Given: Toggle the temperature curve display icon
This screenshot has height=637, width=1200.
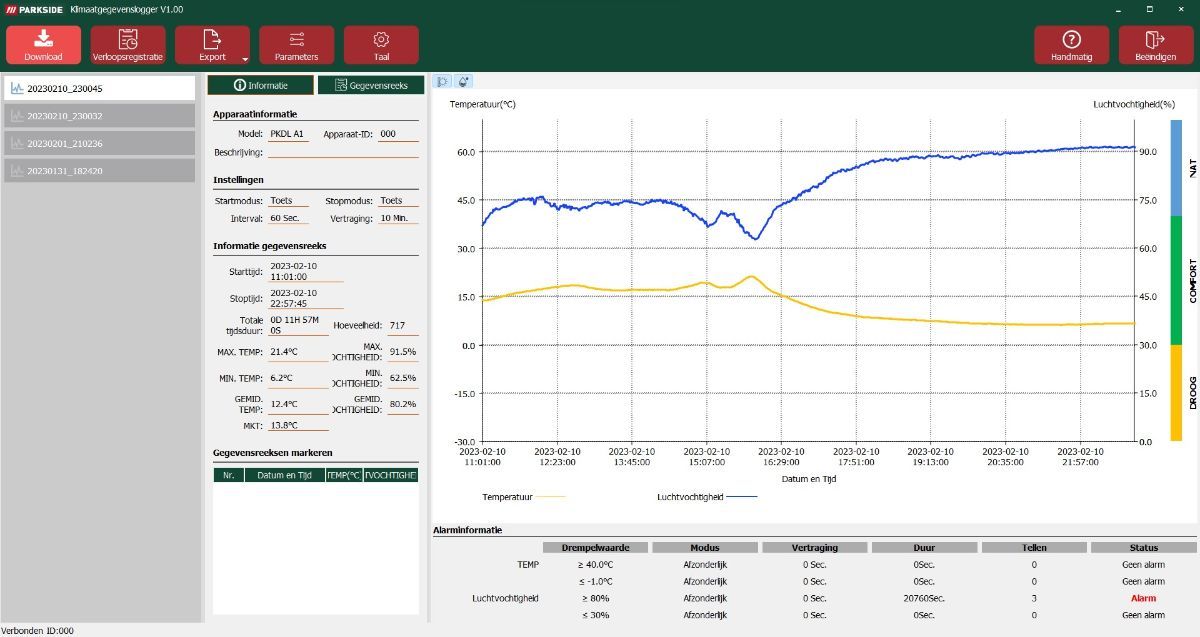Looking at the screenshot, I should point(441,82).
